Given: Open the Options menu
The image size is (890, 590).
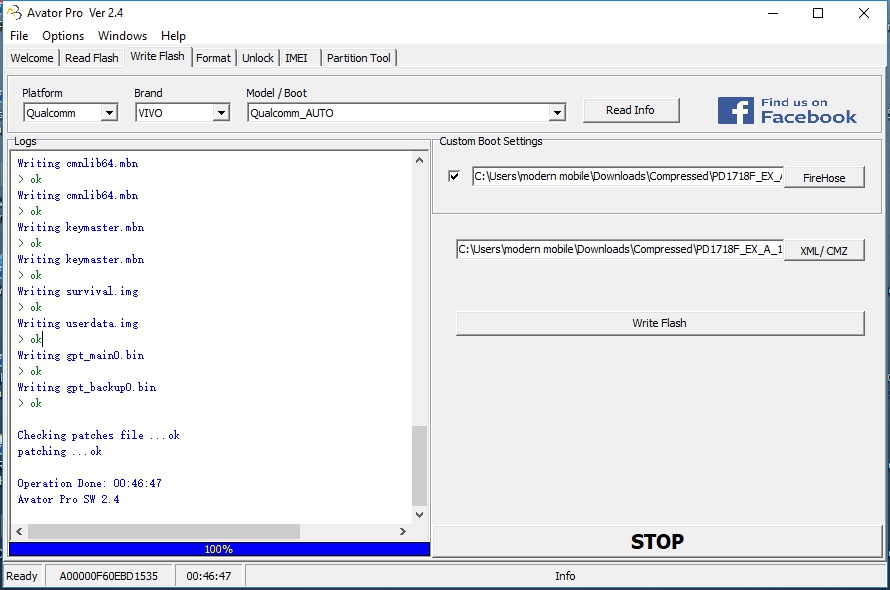Looking at the screenshot, I should click(63, 36).
